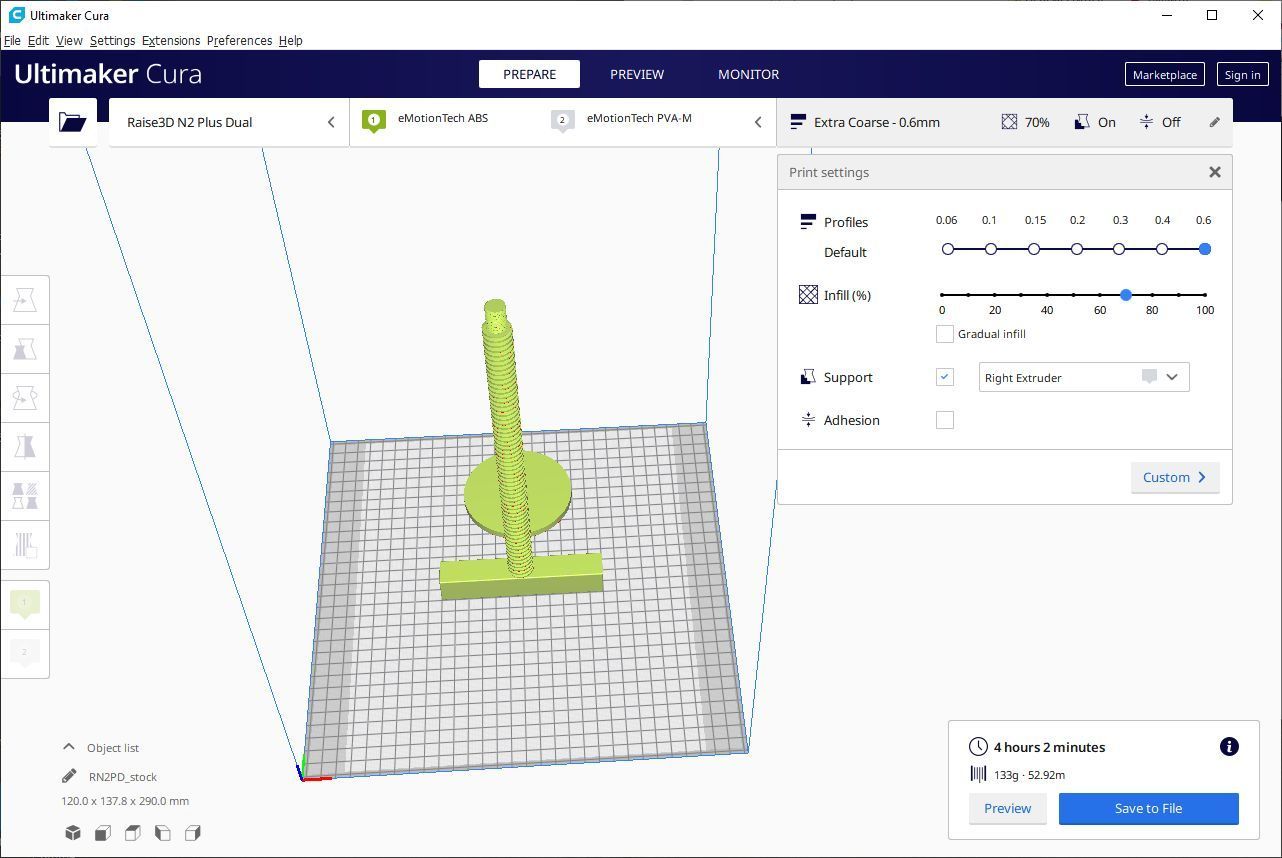The height and width of the screenshot is (858, 1282).
Task: Switch to left side view icon
Action: [163, 832]
